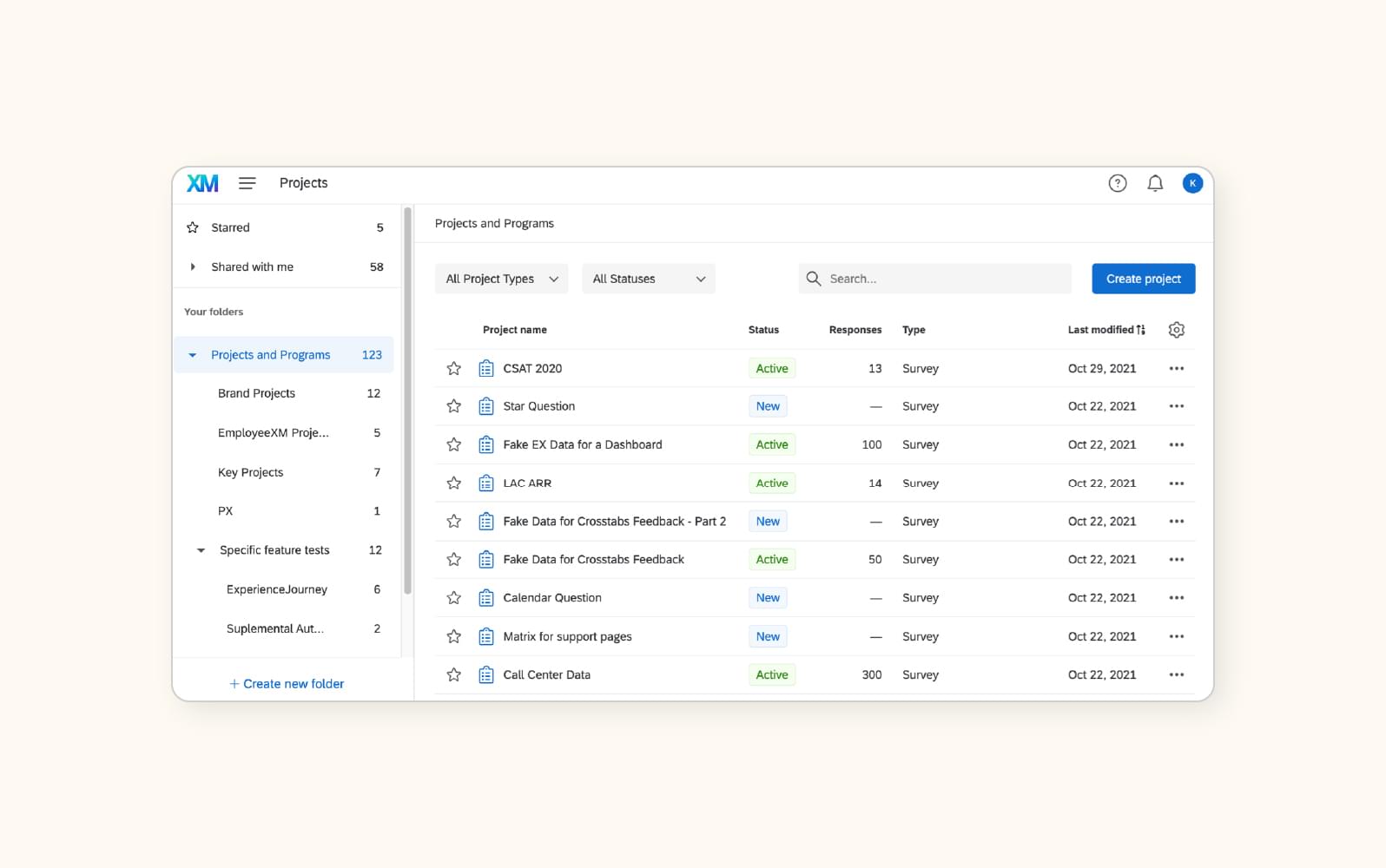1386x868 pixels.
Task: Click the New status of Star Question
Action: click(768, 406)
